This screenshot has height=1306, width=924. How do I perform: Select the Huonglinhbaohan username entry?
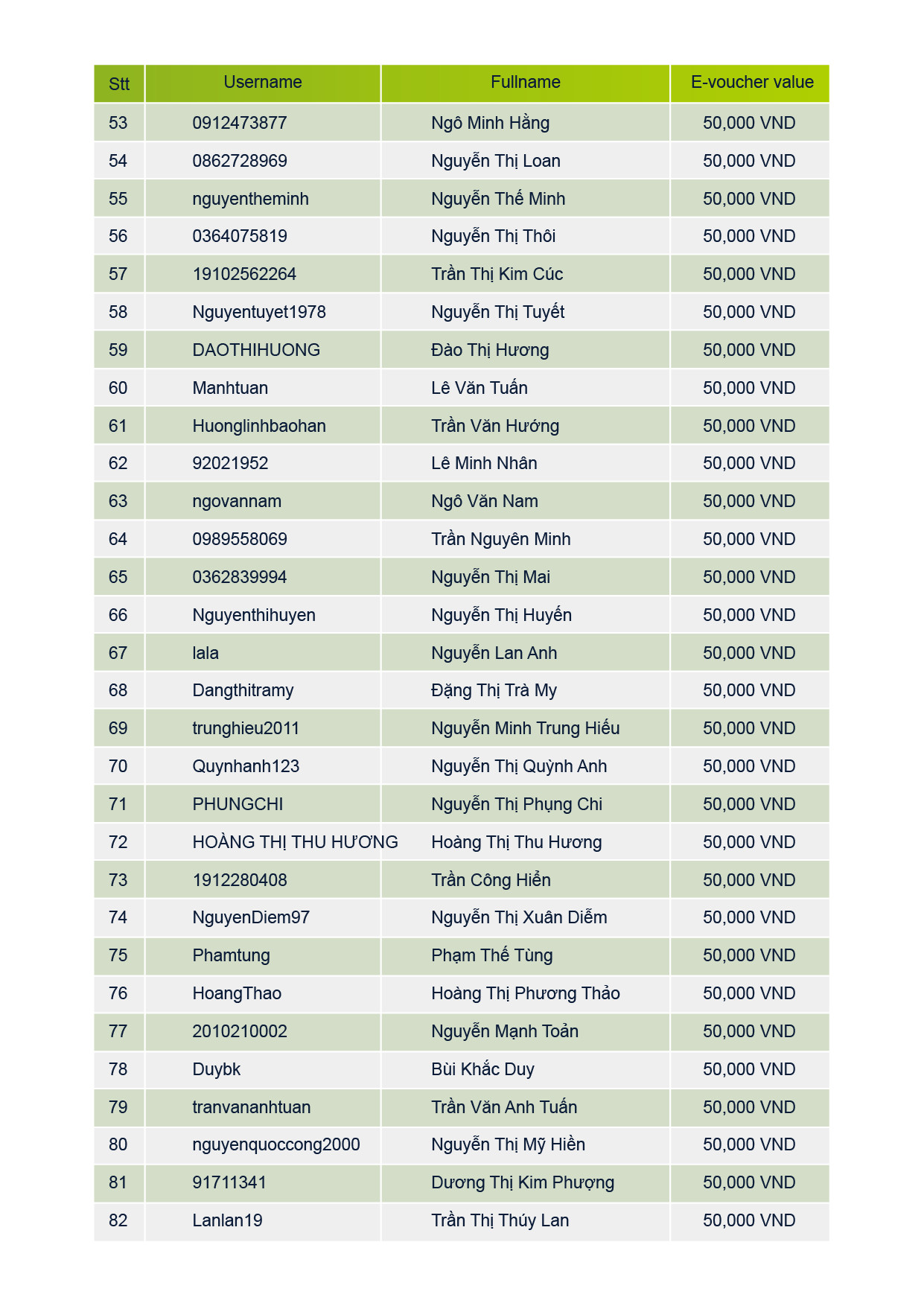coord(259,426)
